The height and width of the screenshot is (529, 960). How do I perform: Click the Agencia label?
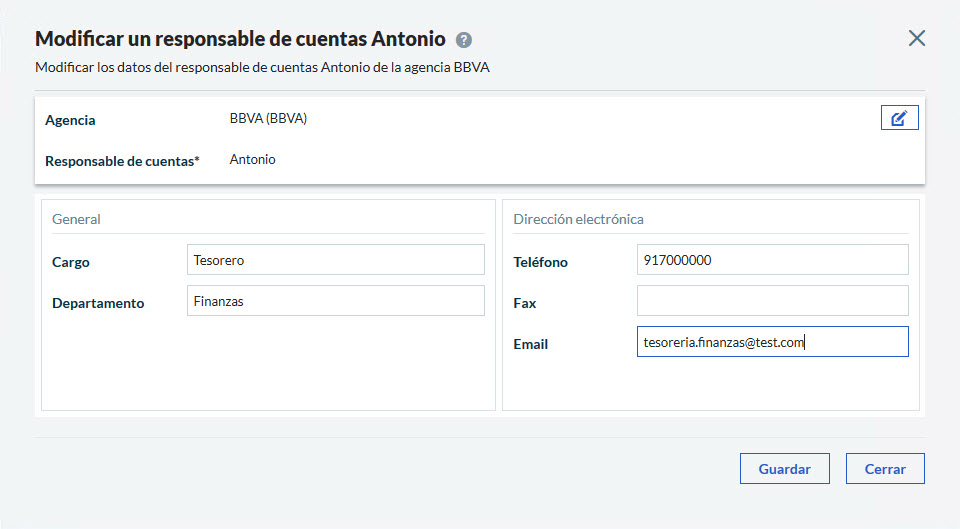(x=70, y=120)
